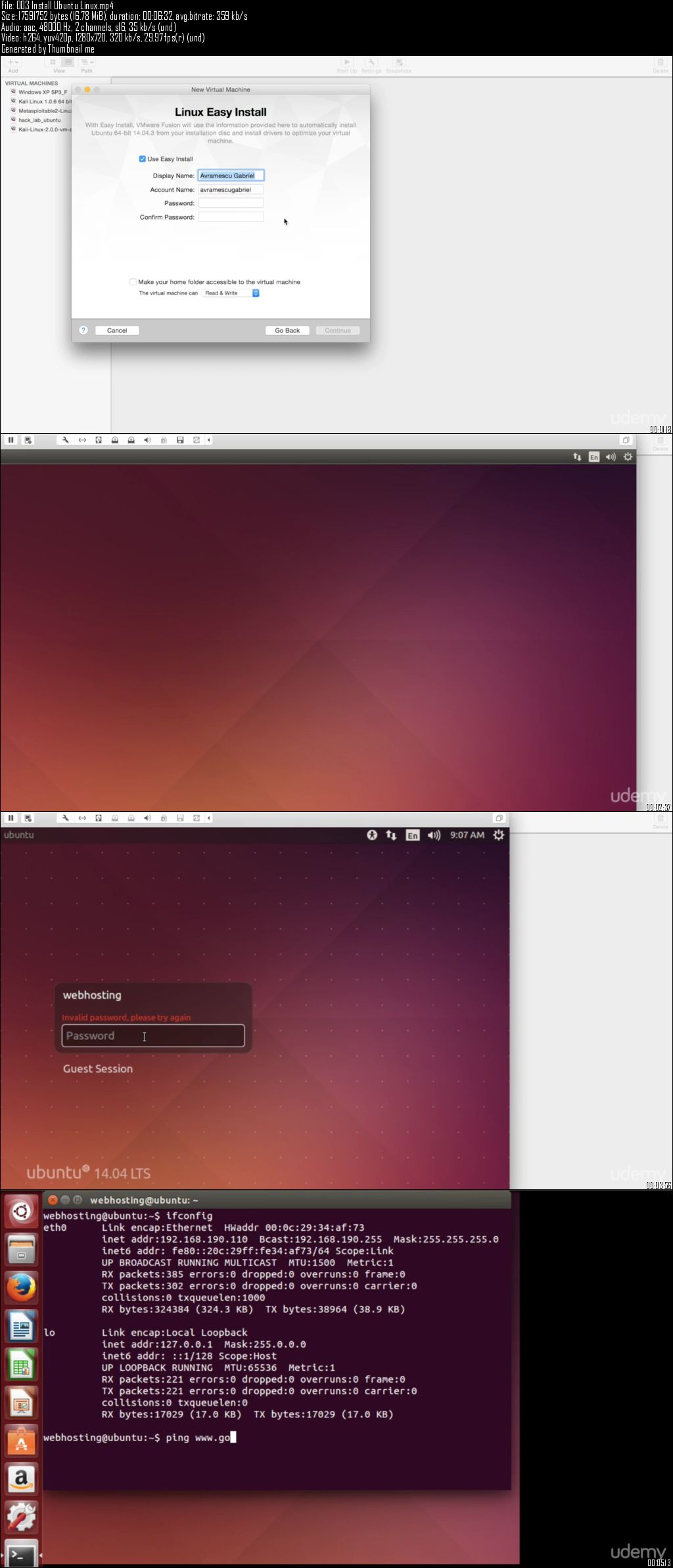Open LibreOffice Impress from launcher

[x=21, y=1403]
